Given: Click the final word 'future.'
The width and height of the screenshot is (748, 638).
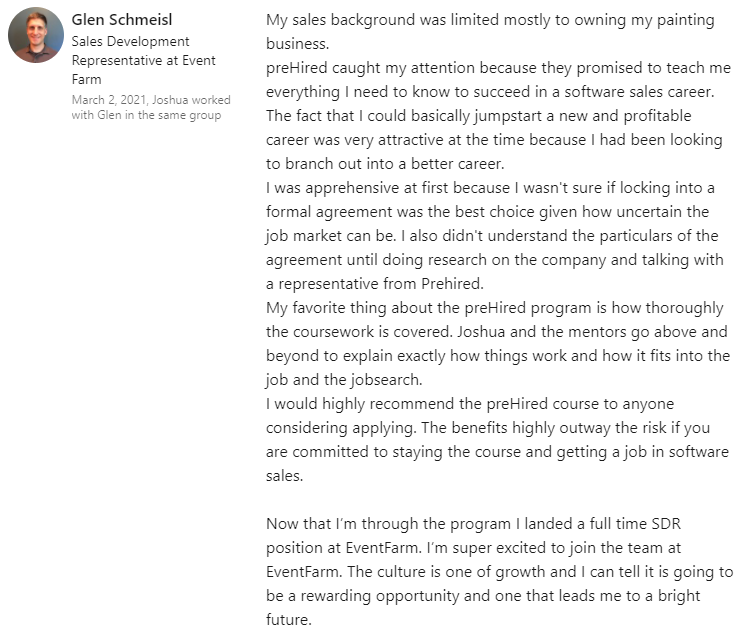Looking at the screenshot, I should [289, 620].
